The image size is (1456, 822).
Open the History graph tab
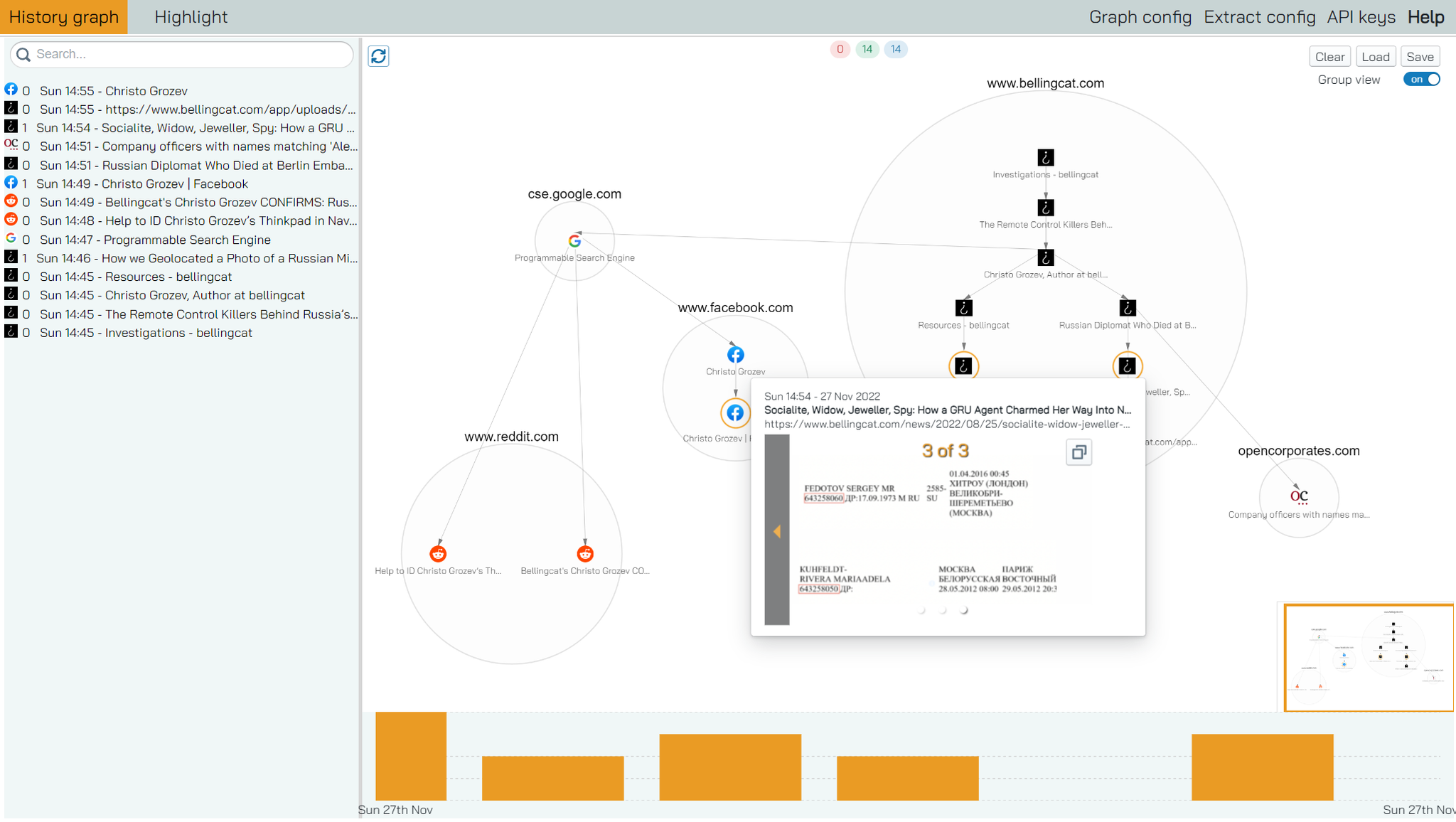coord(64,17)
